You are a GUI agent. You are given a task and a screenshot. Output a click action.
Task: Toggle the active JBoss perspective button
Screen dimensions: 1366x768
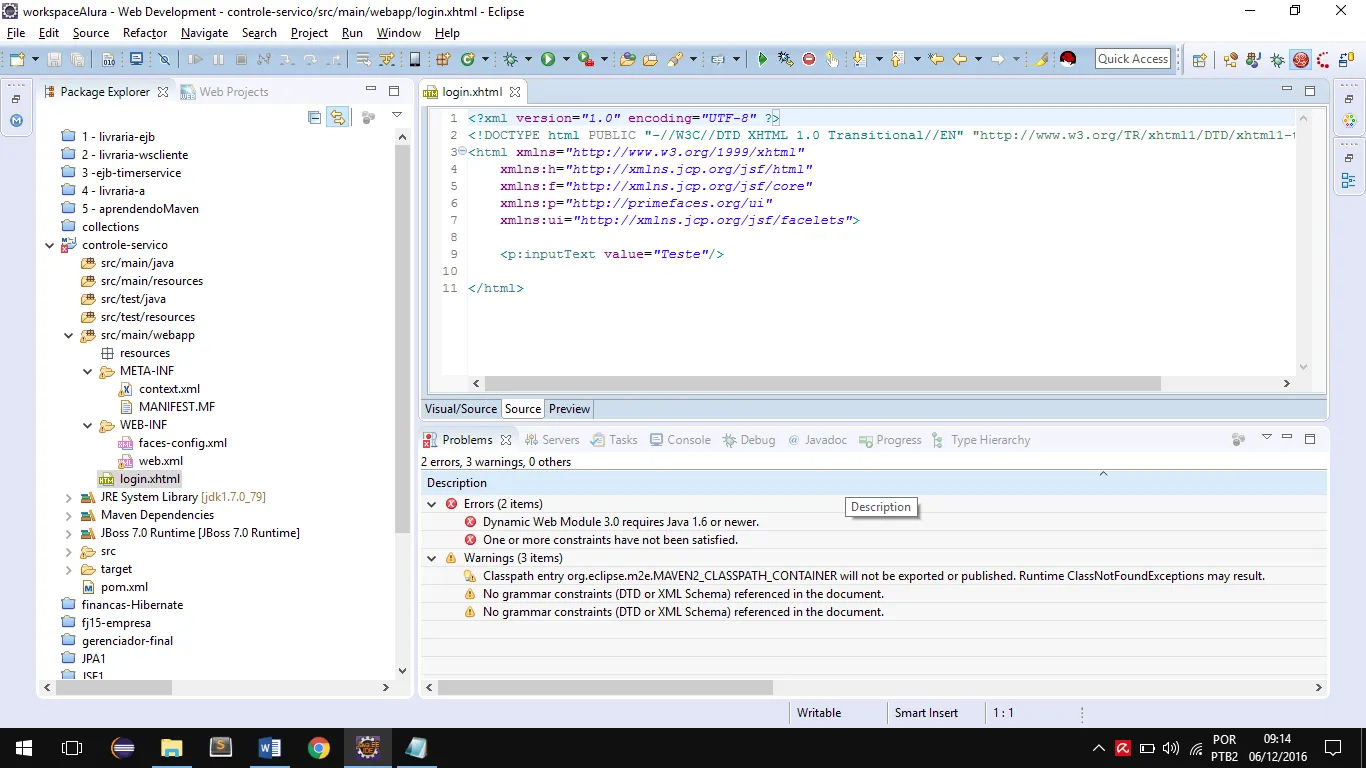1300,60
